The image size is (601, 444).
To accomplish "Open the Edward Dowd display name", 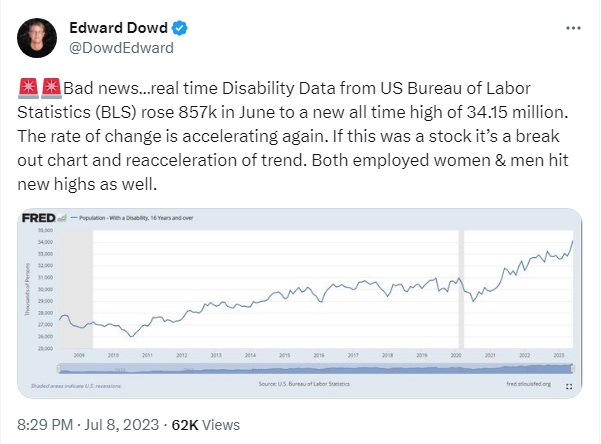I will [x=118, y=28].
